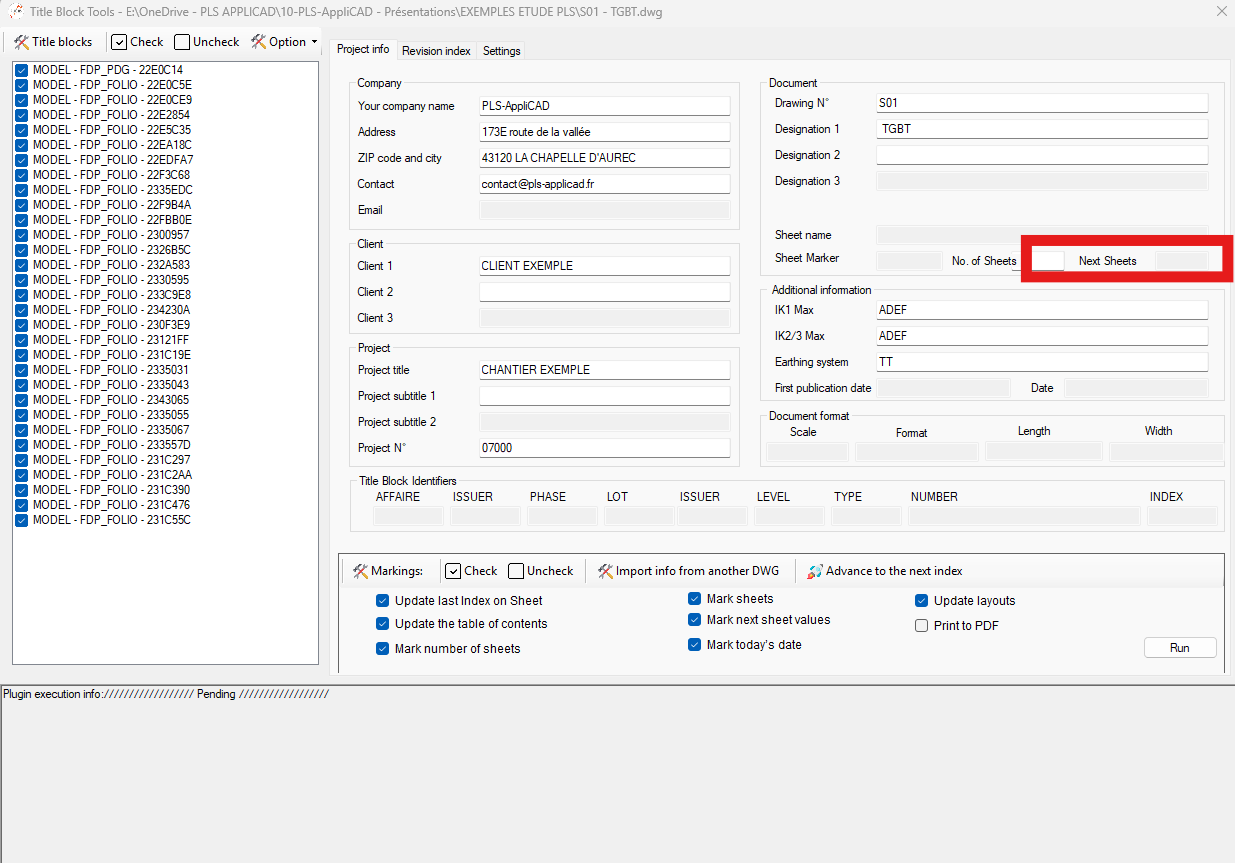This screenshot has width=1235, height=863.
Task: Click the Uncheck icon in the top toolbar
Action: point(182,42)
